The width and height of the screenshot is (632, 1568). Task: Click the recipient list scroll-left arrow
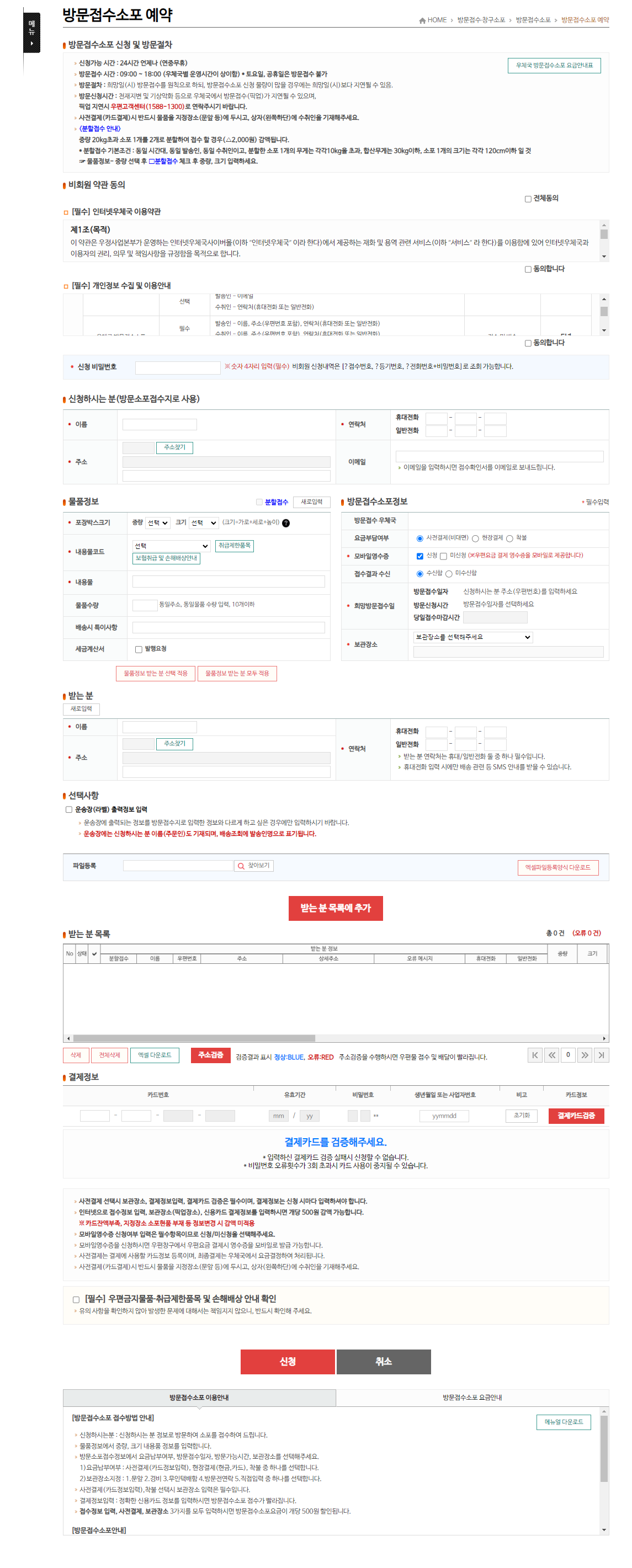click(x=68, y=1038)
